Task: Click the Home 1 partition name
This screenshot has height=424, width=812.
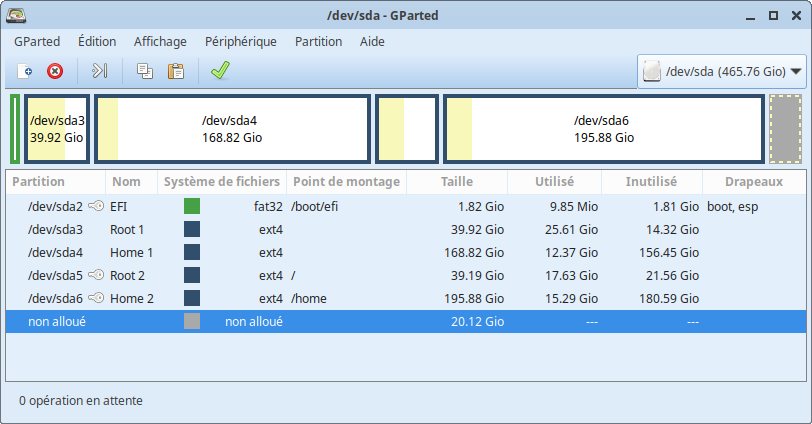Action: (132, 253)
